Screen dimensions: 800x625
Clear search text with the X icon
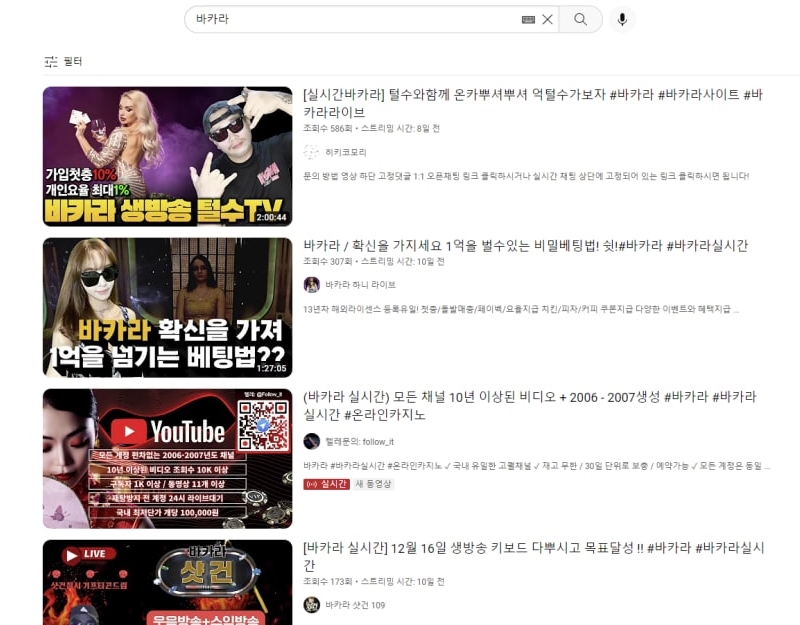pos(547,19)
